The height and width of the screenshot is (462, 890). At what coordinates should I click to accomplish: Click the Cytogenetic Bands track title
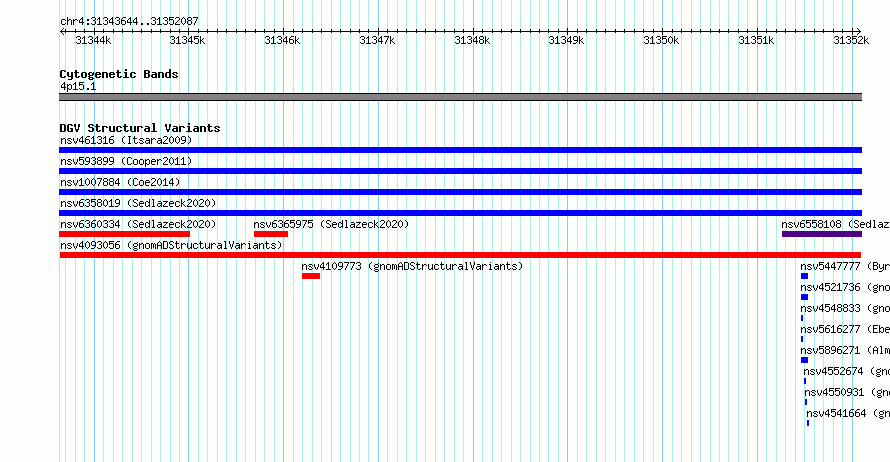119,74
